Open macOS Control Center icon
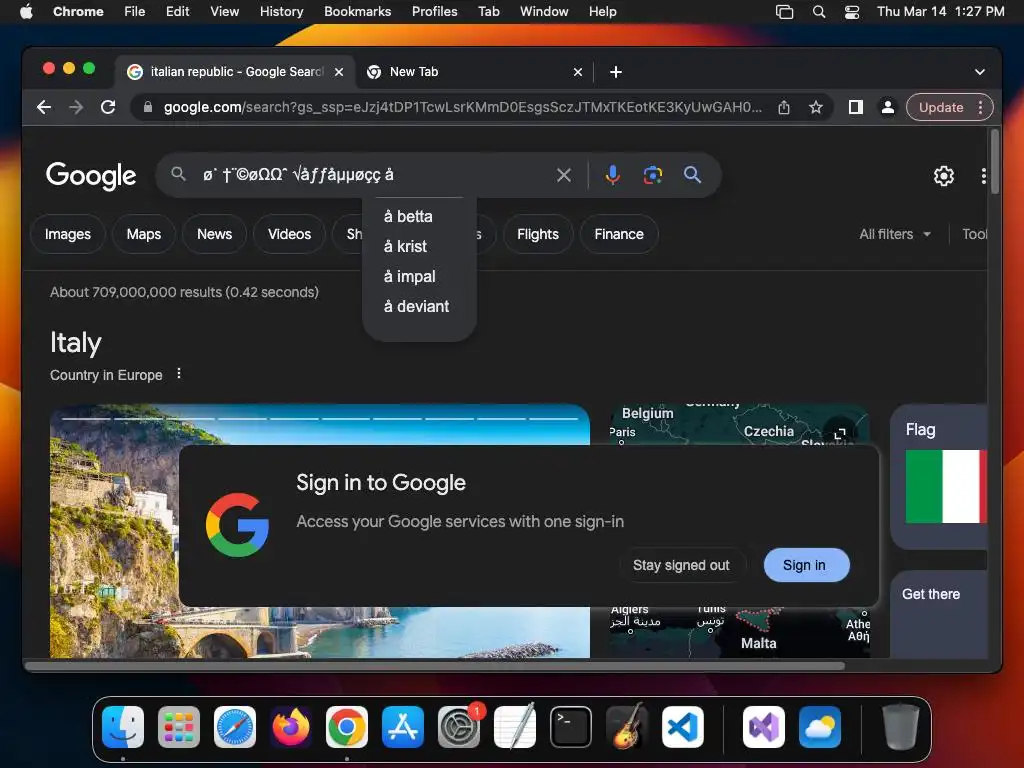 [x=852, y=12]
